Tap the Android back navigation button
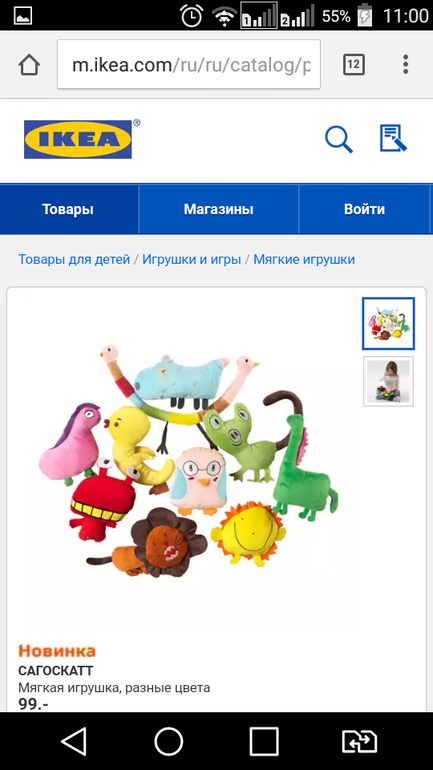The width and height of the screenshot is (433, 770). point(75,741)
